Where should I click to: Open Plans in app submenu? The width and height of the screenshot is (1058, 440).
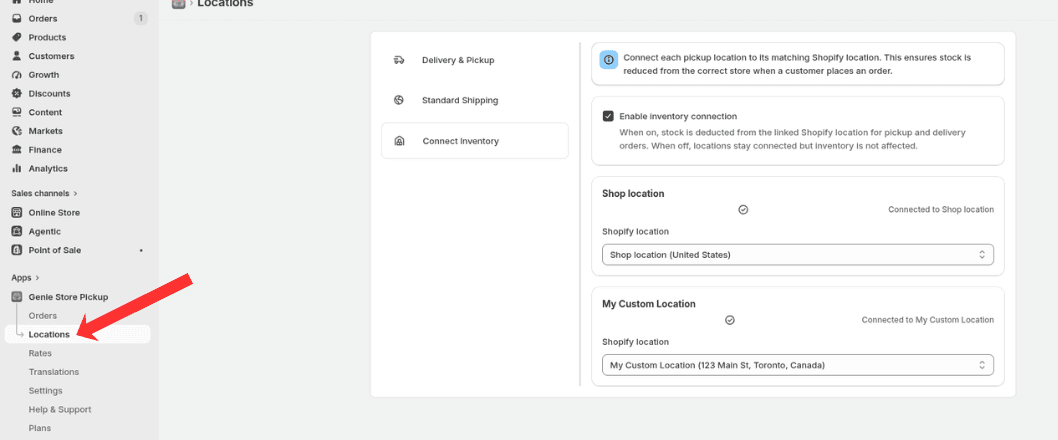pyautogui.click(x=40, y=428)
